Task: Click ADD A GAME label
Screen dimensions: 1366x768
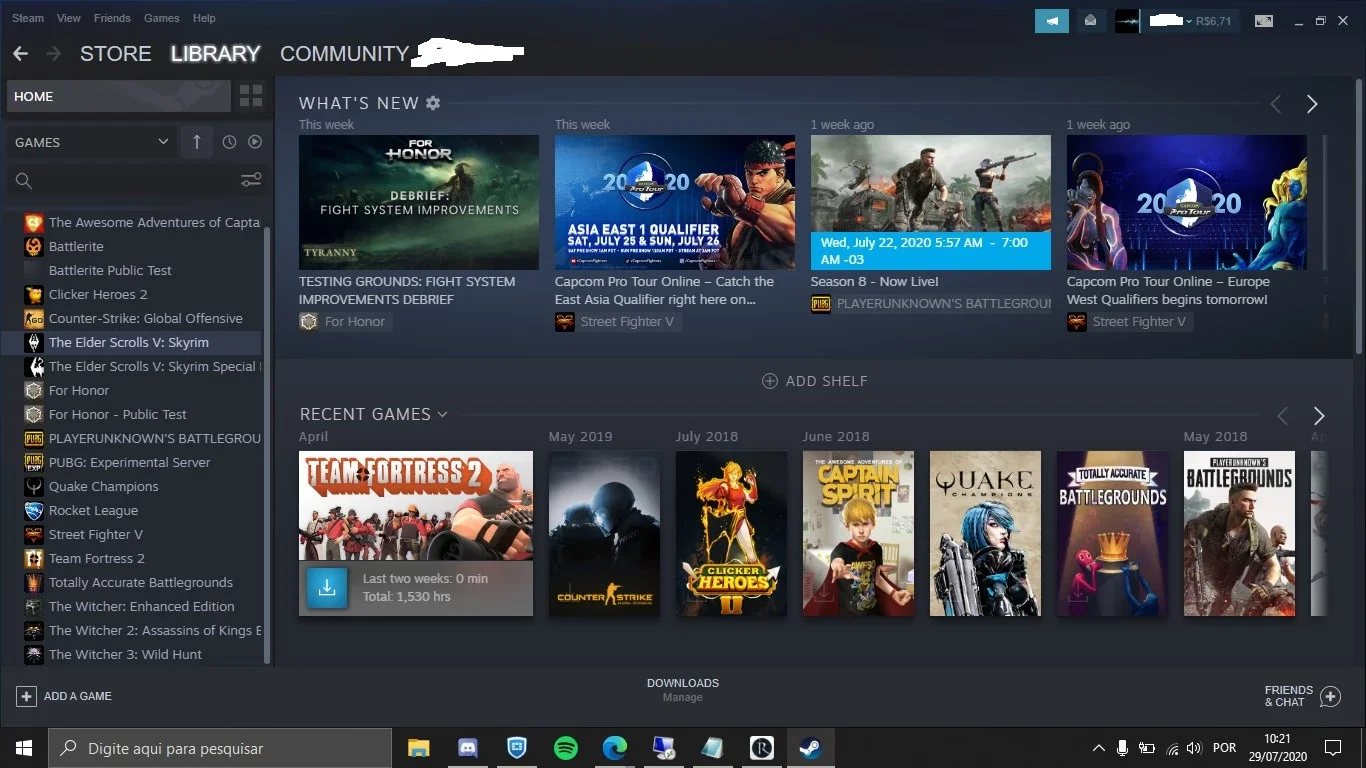Action: pos(78,696)
